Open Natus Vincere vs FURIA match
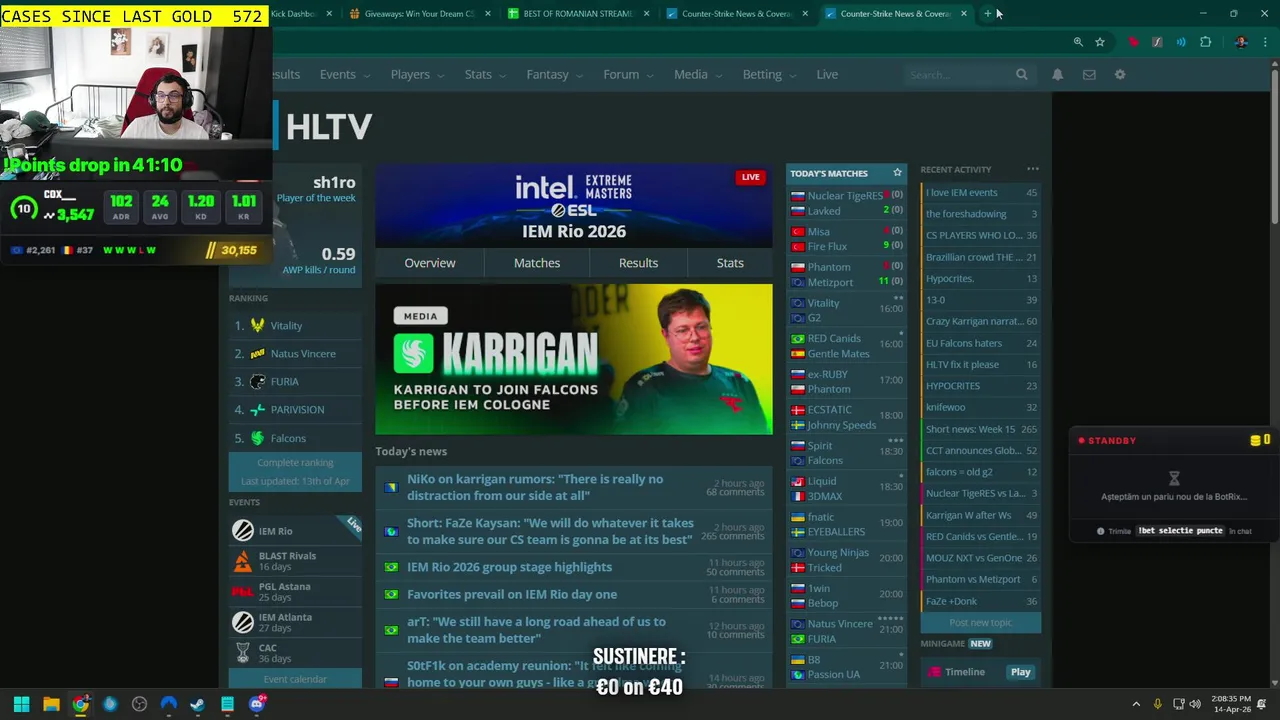1280x720 pixels. pos(847,631)
